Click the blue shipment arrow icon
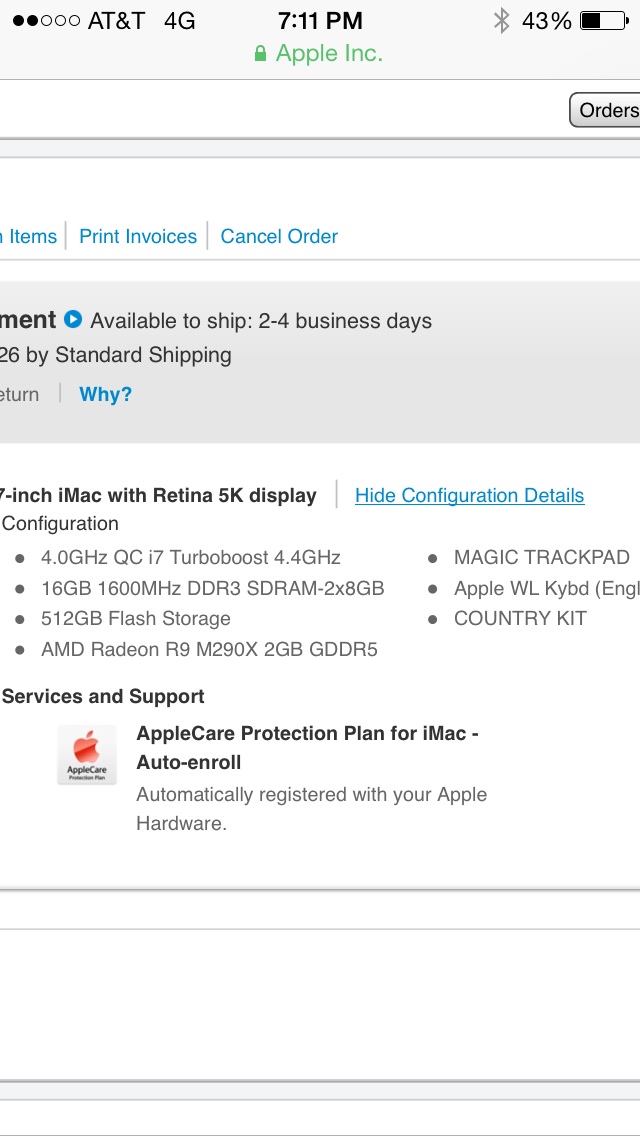The height and width of the screenshot is (1136, 640). point(72,319)
